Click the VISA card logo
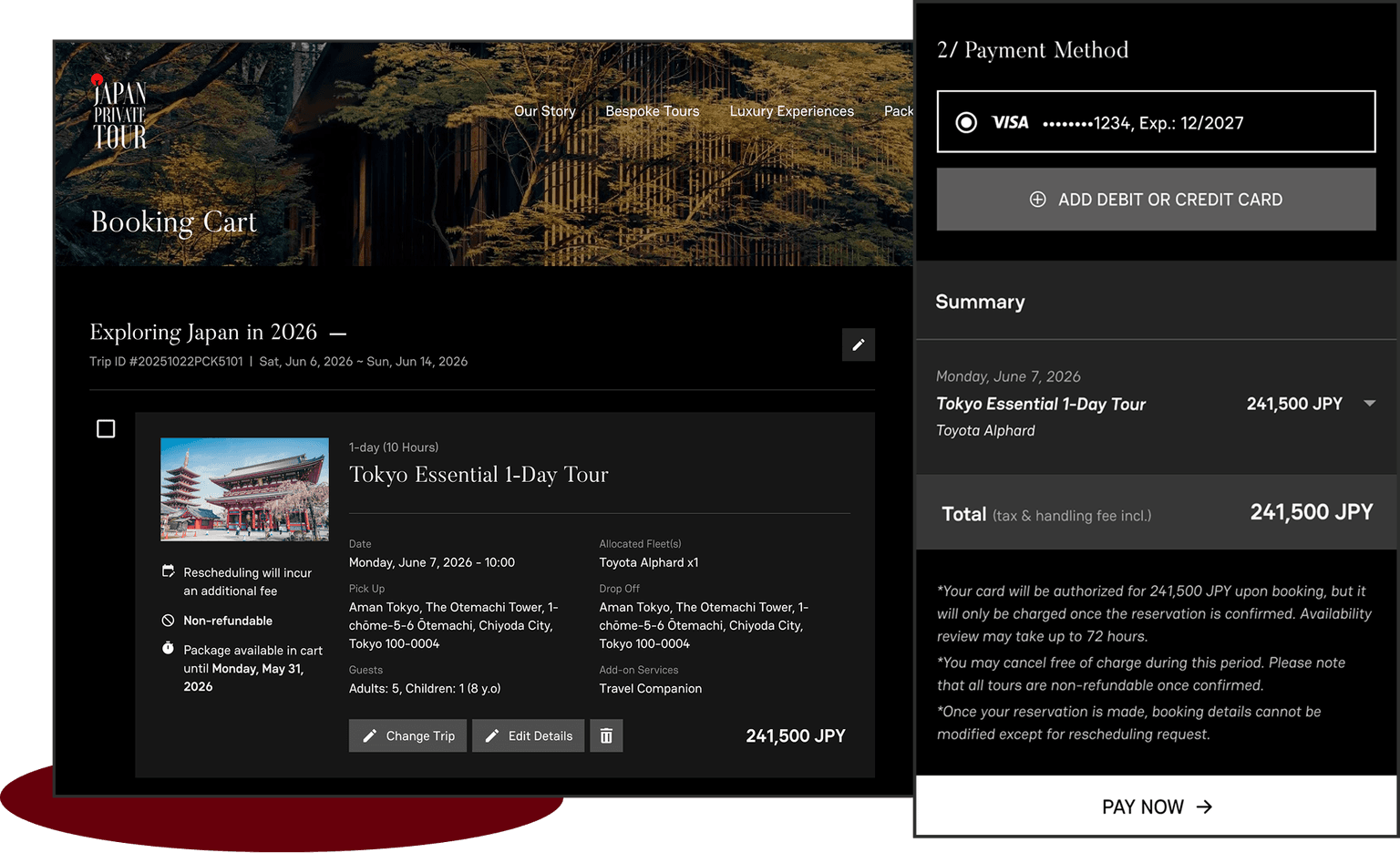This screenshot has width=1400, height=853. 1010,122
